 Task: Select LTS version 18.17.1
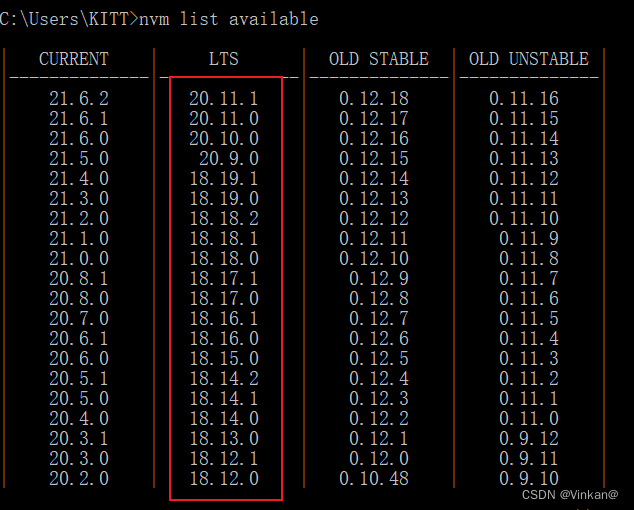tap(224, 279)
